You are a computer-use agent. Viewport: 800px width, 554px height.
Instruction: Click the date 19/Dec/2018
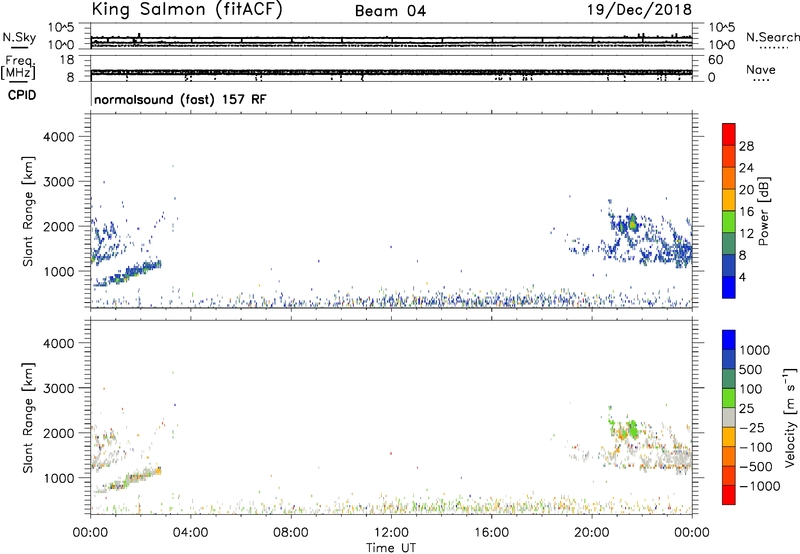639,10
